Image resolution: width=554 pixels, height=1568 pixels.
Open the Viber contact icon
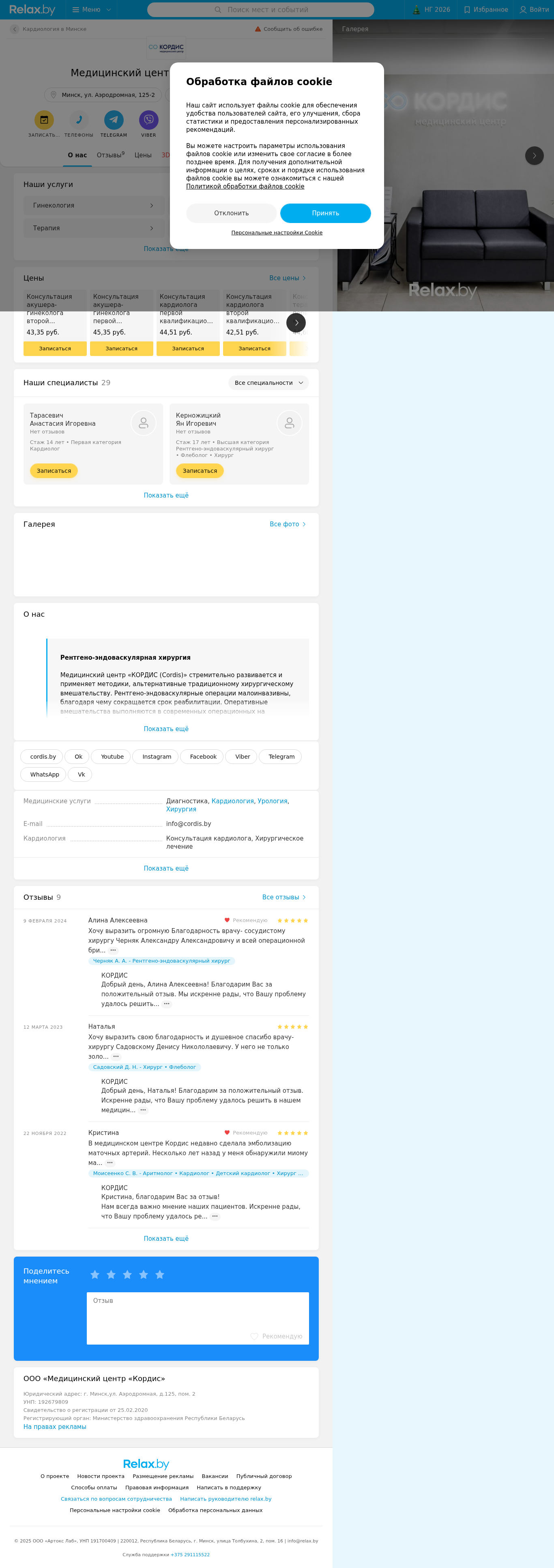(148, 120)
